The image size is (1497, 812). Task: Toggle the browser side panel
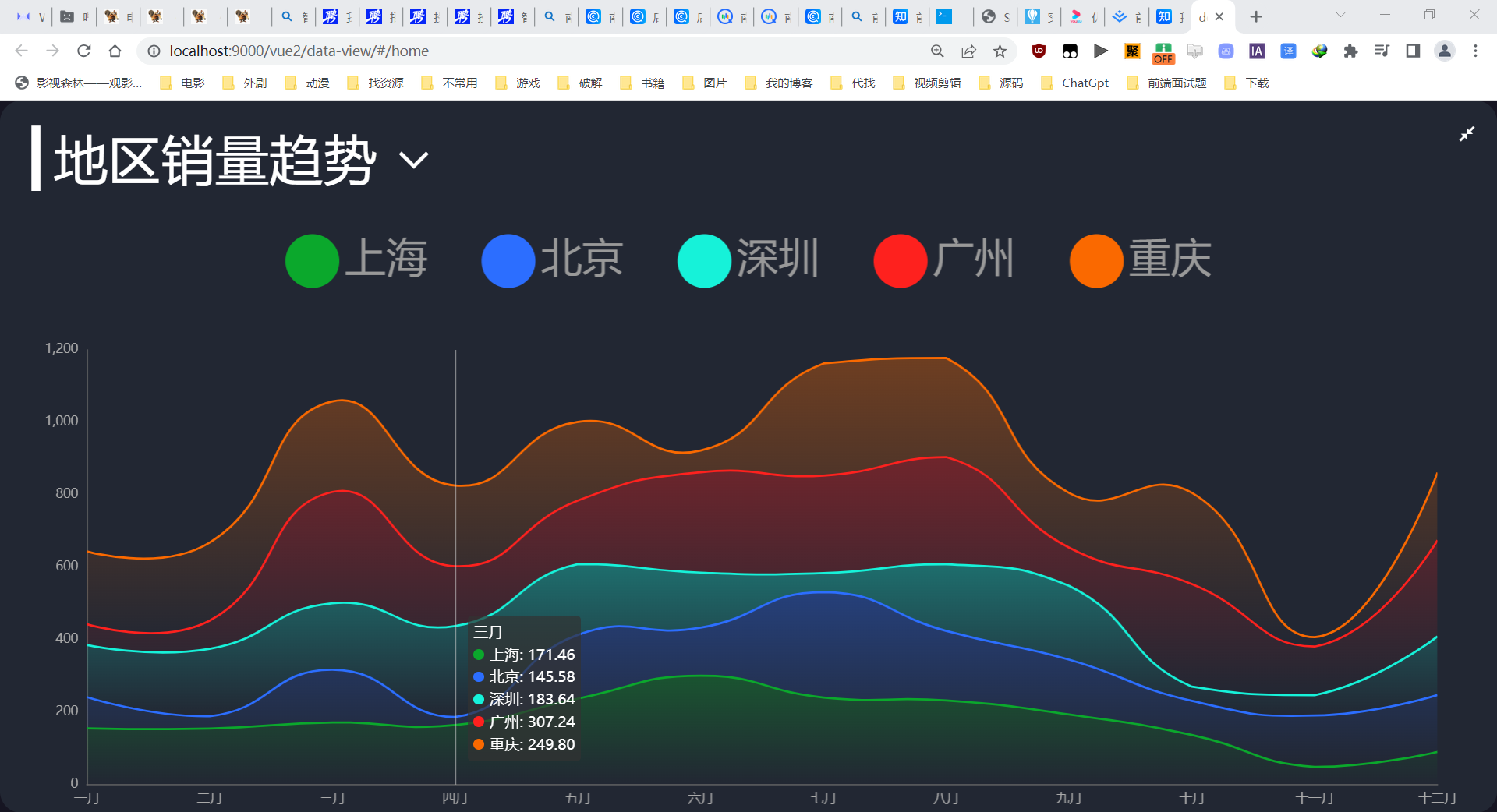(1413, 51)
